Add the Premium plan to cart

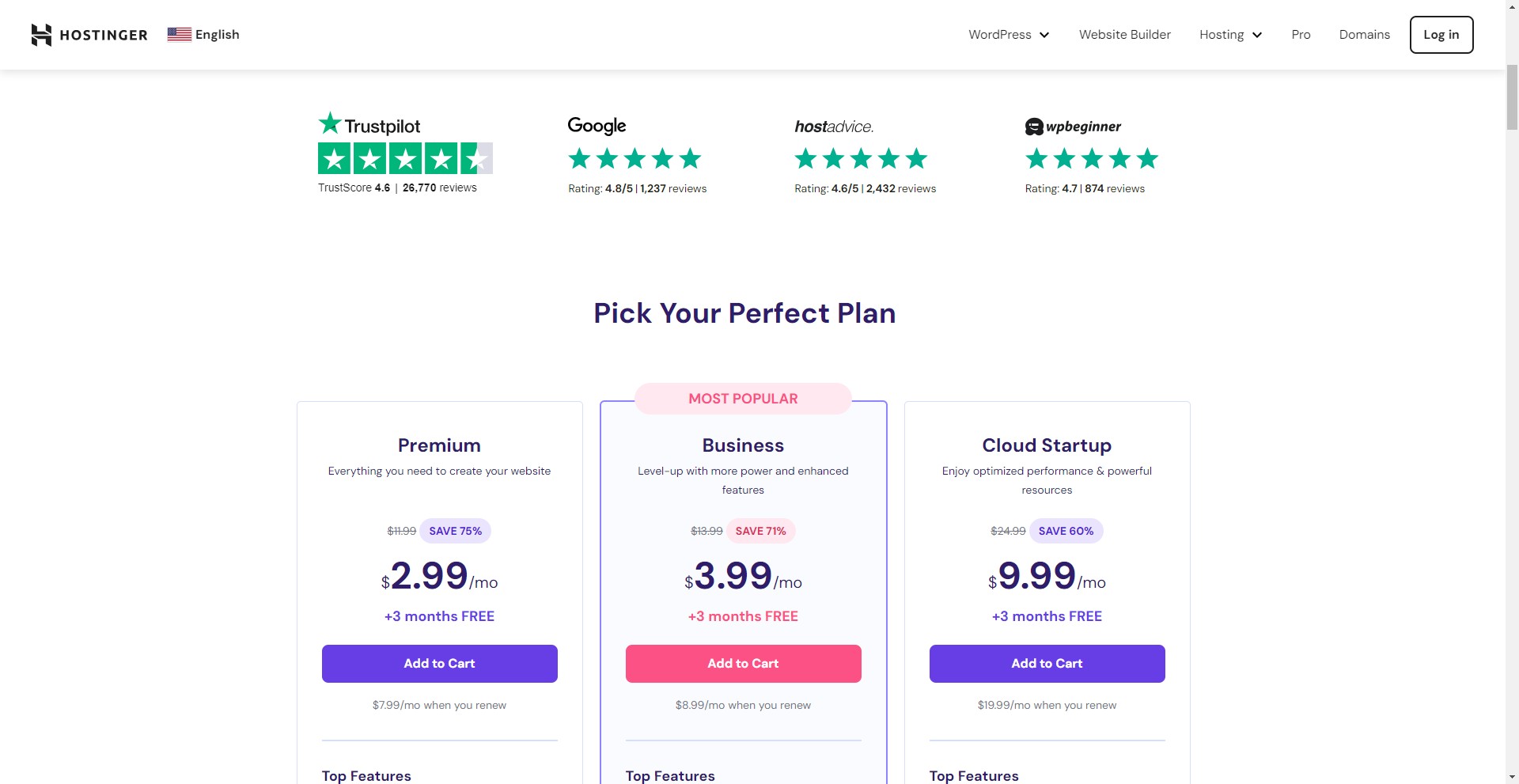point(439,664)
